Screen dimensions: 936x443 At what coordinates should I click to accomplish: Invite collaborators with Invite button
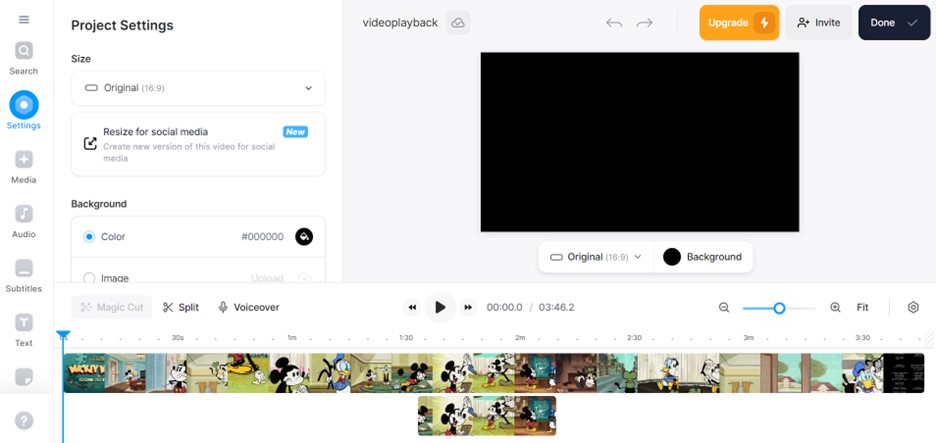click(x=819, y=23)
